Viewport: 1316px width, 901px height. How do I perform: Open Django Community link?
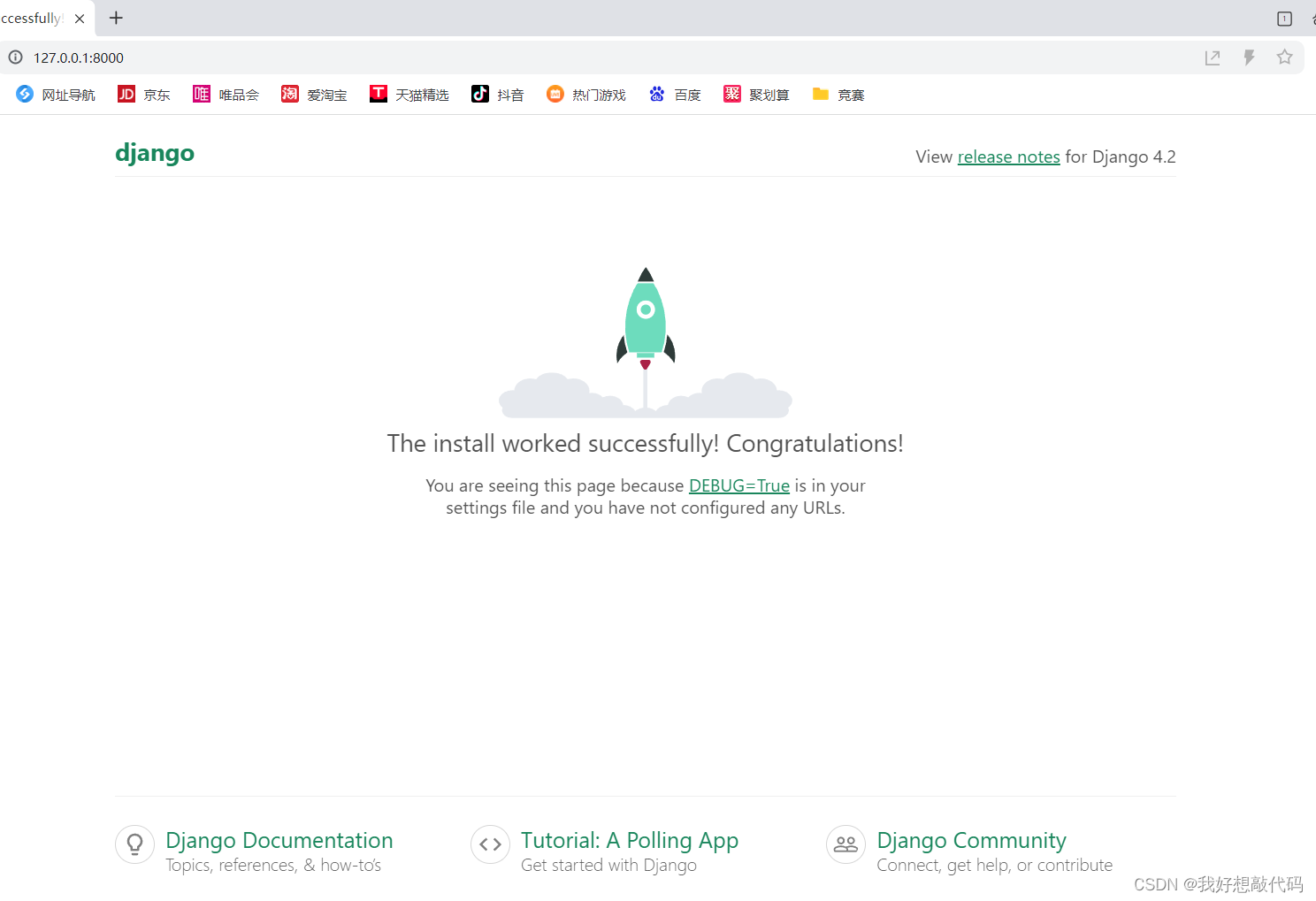coord(972,840)
